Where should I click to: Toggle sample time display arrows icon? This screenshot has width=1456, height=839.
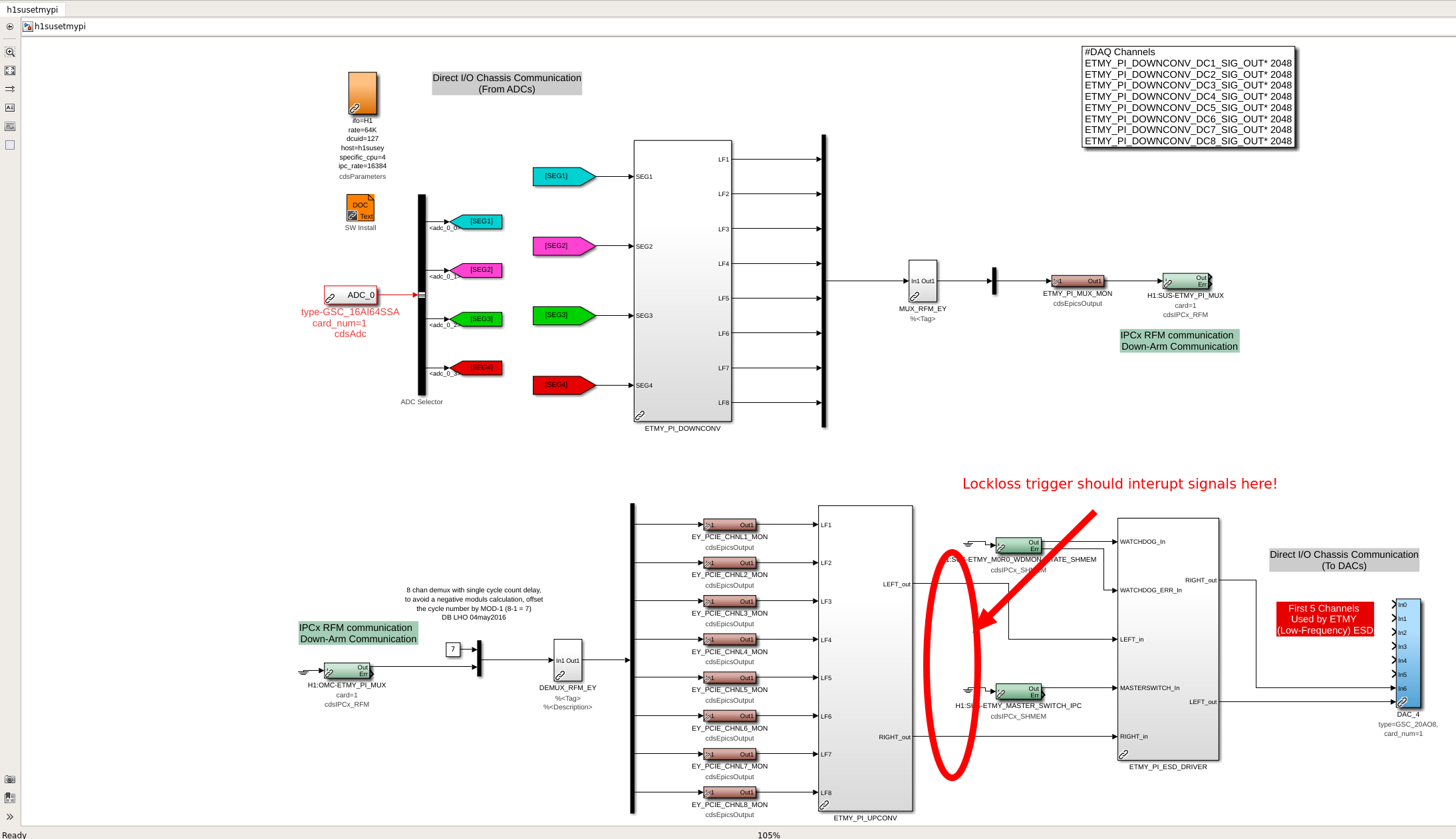[x=10, y=89]
